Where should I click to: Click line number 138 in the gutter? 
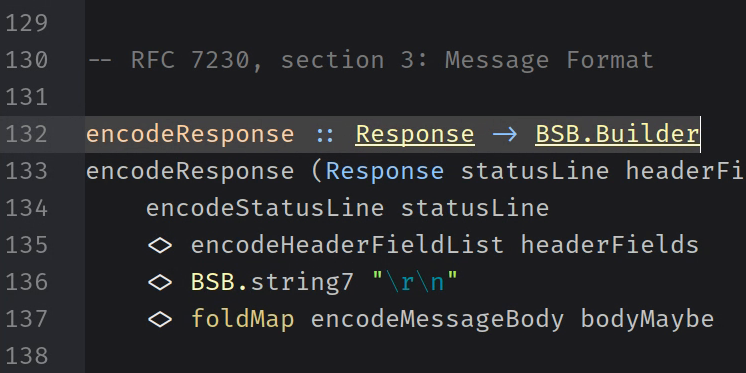pos(27,356)
